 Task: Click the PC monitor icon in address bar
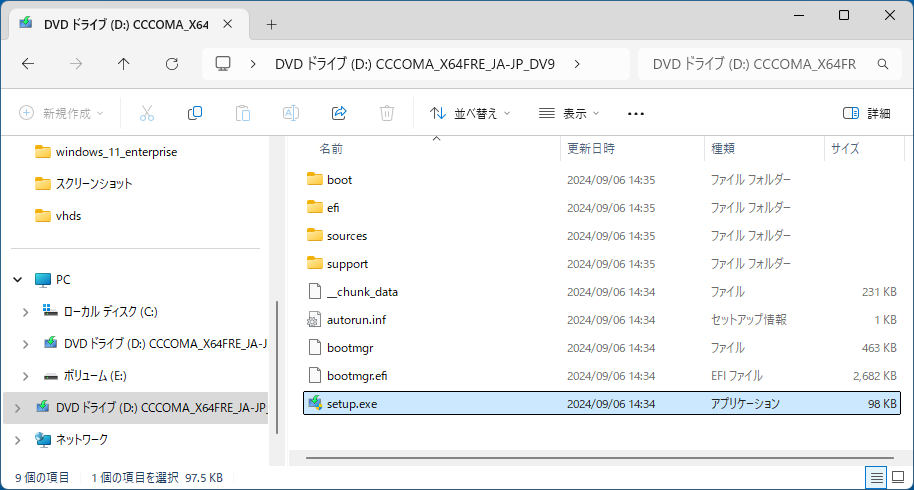[223, 64]
